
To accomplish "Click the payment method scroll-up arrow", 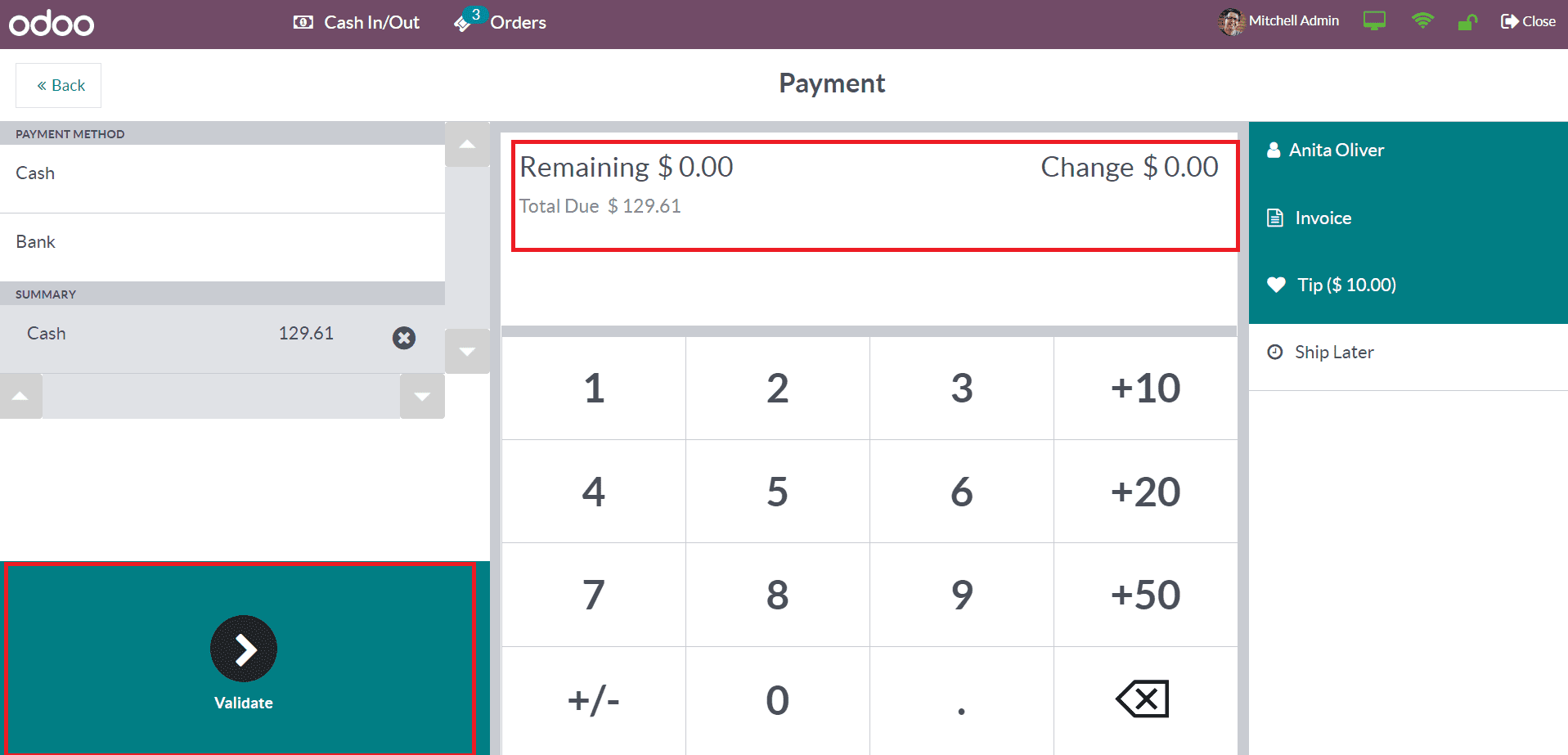I will point(467,145).
